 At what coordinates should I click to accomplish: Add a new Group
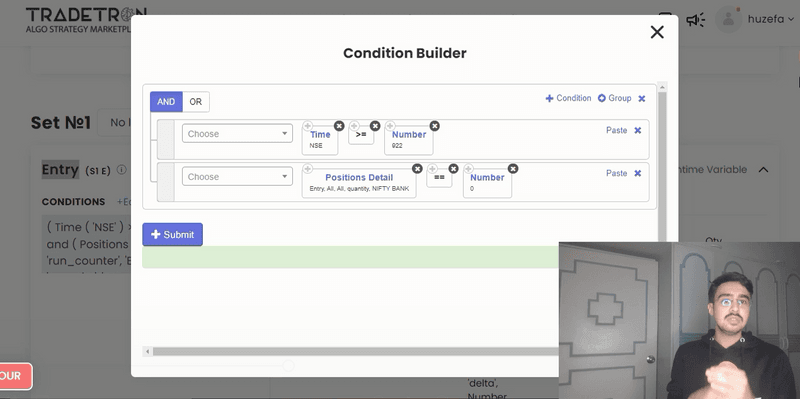point(614,98)
